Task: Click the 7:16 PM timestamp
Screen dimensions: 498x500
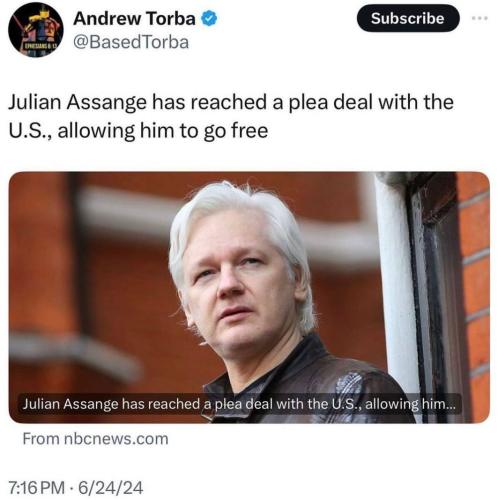Action: pos(37,488)
